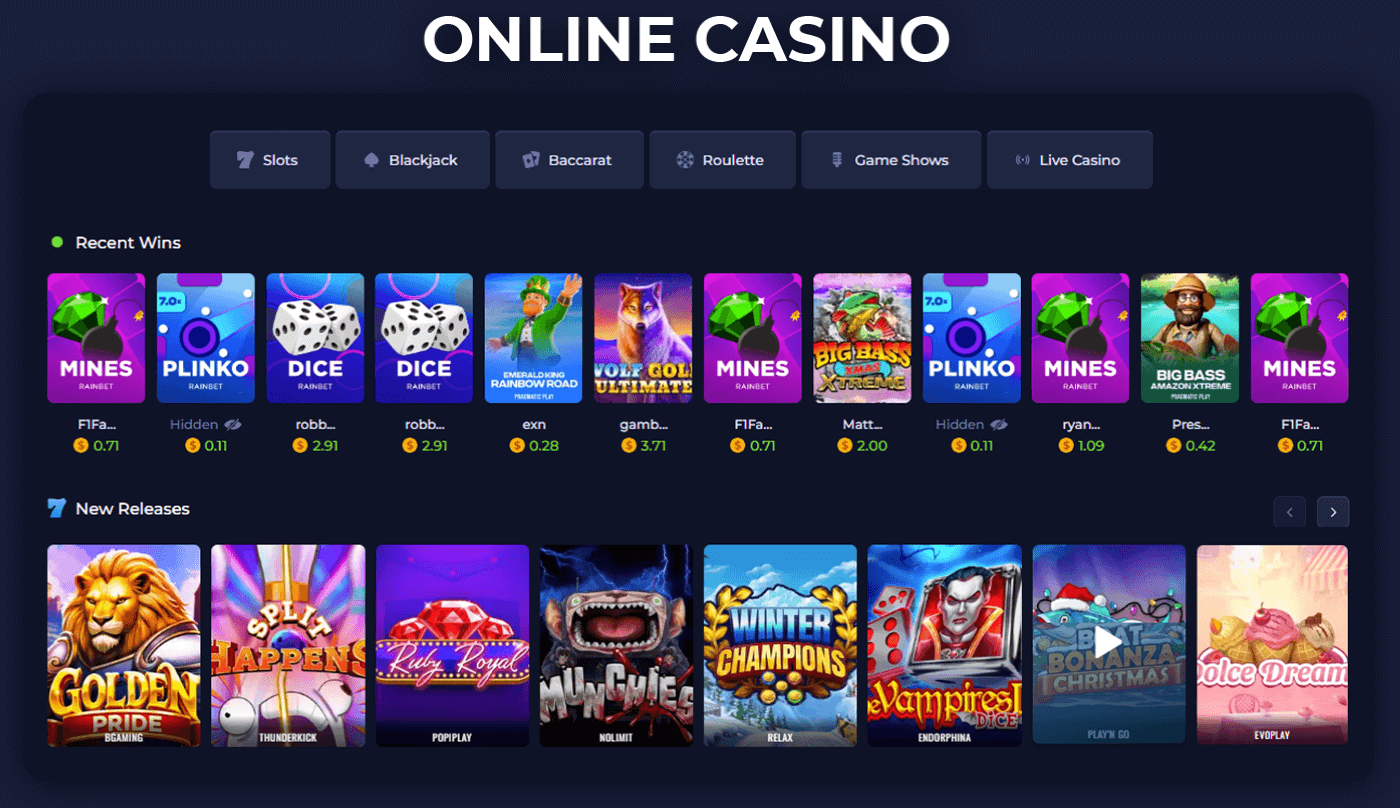Click the seven icon on Slots tab

pyautogui.click(x=245, y=160)
